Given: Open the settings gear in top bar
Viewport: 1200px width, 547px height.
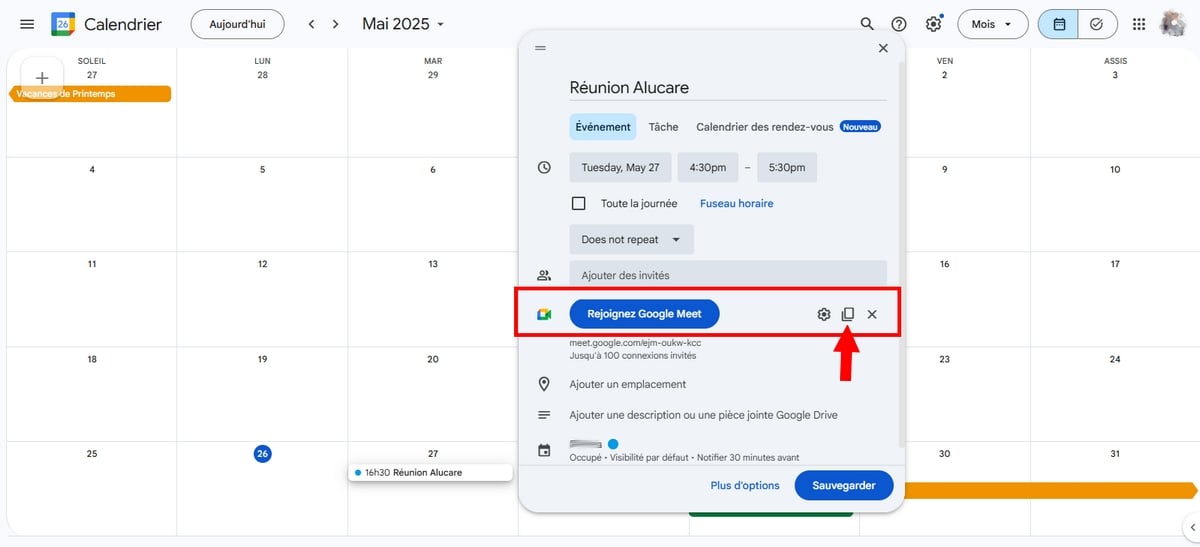Looking at the screenshot, I should 933,24.
